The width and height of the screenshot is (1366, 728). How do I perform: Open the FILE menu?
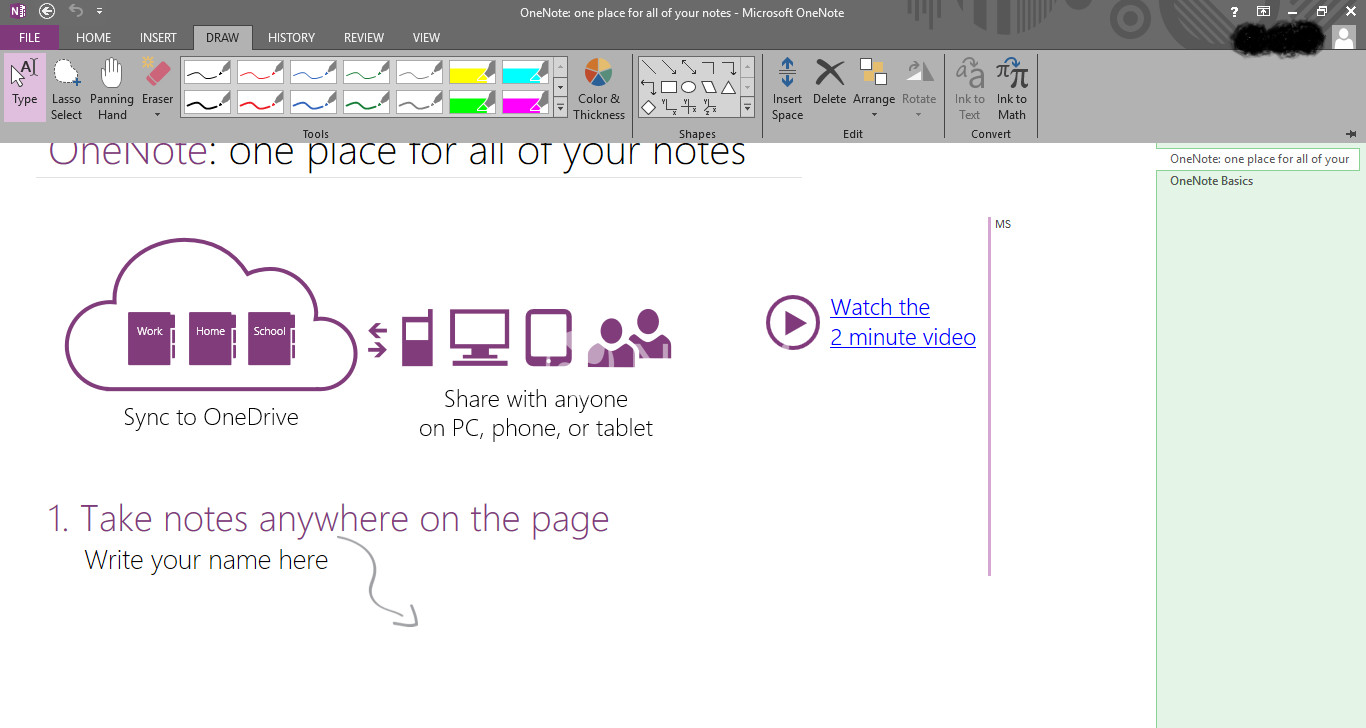[x=29, y=38]
